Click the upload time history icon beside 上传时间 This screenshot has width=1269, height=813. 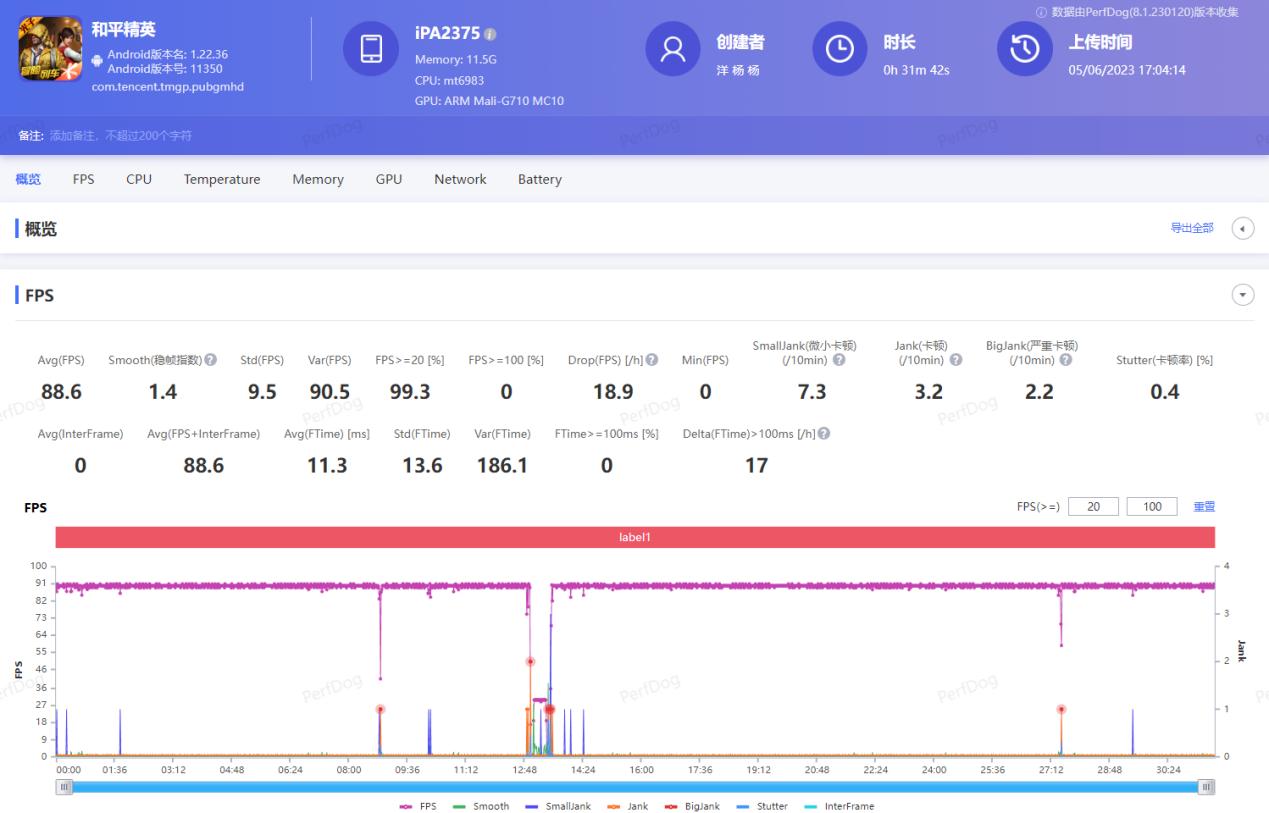tap(1024, 51)
